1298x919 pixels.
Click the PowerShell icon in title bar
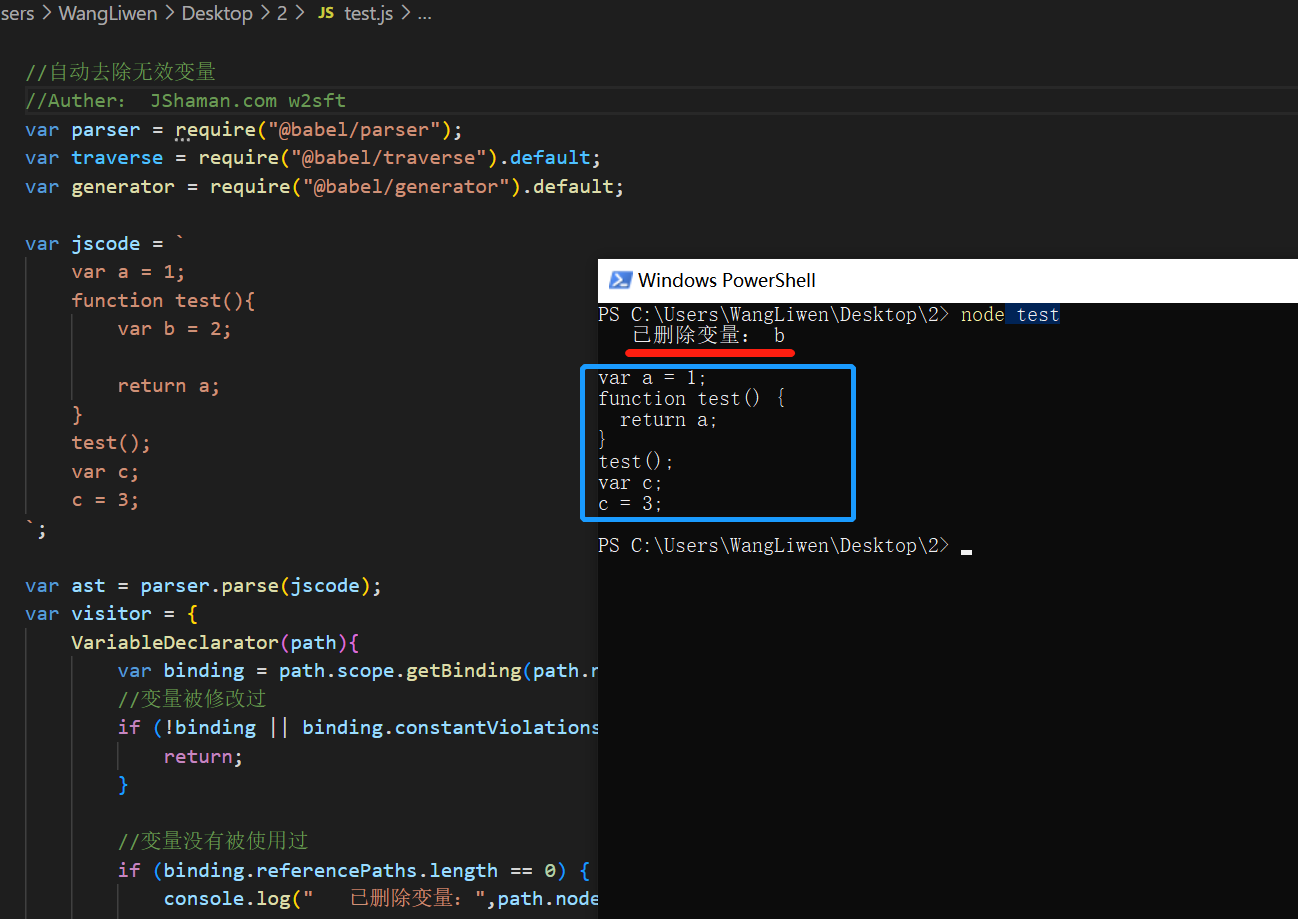[x=620, y=281]
